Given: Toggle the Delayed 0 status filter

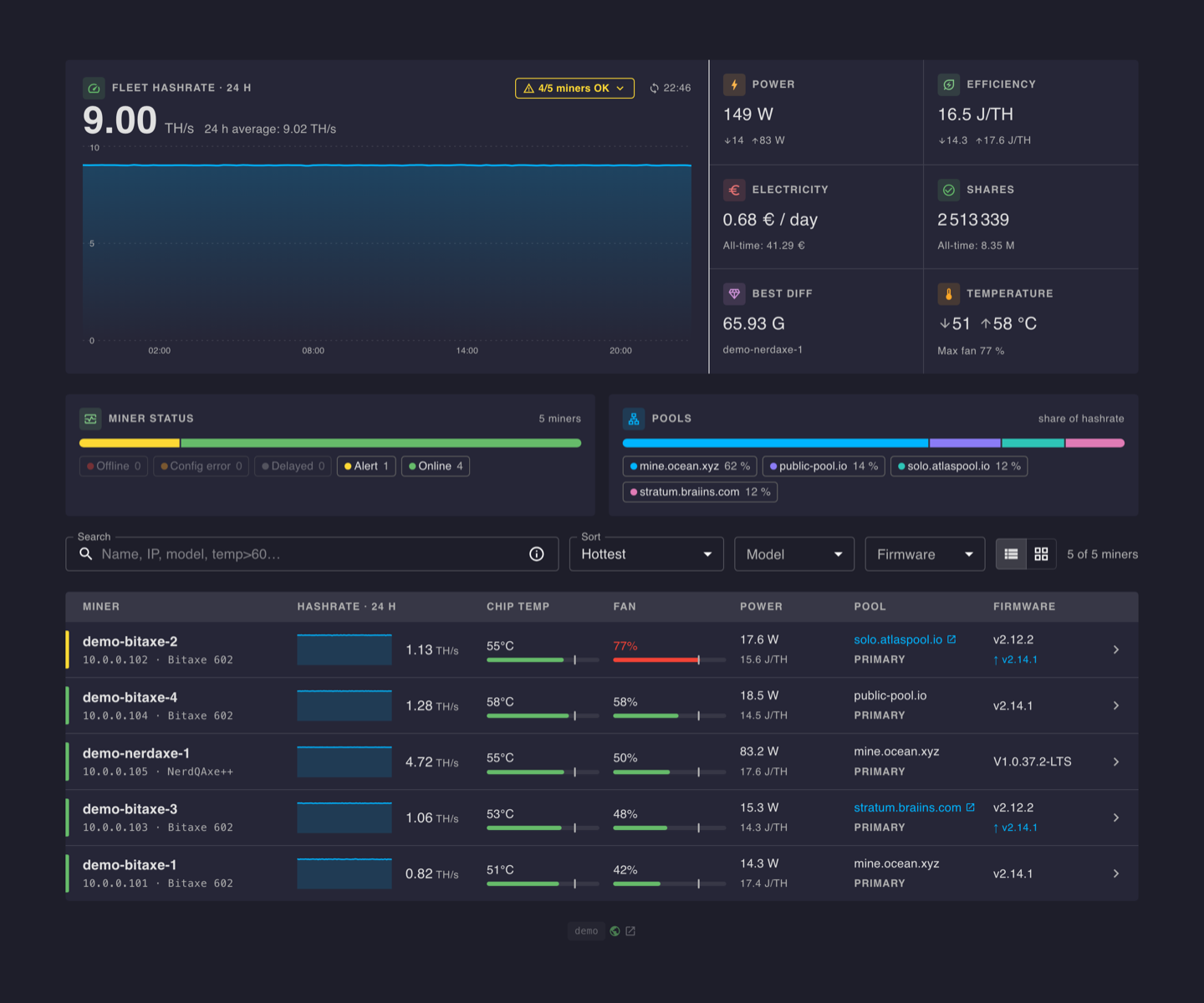Looking at the screenshot, I should pyautogui.click(x=293, y=466).
